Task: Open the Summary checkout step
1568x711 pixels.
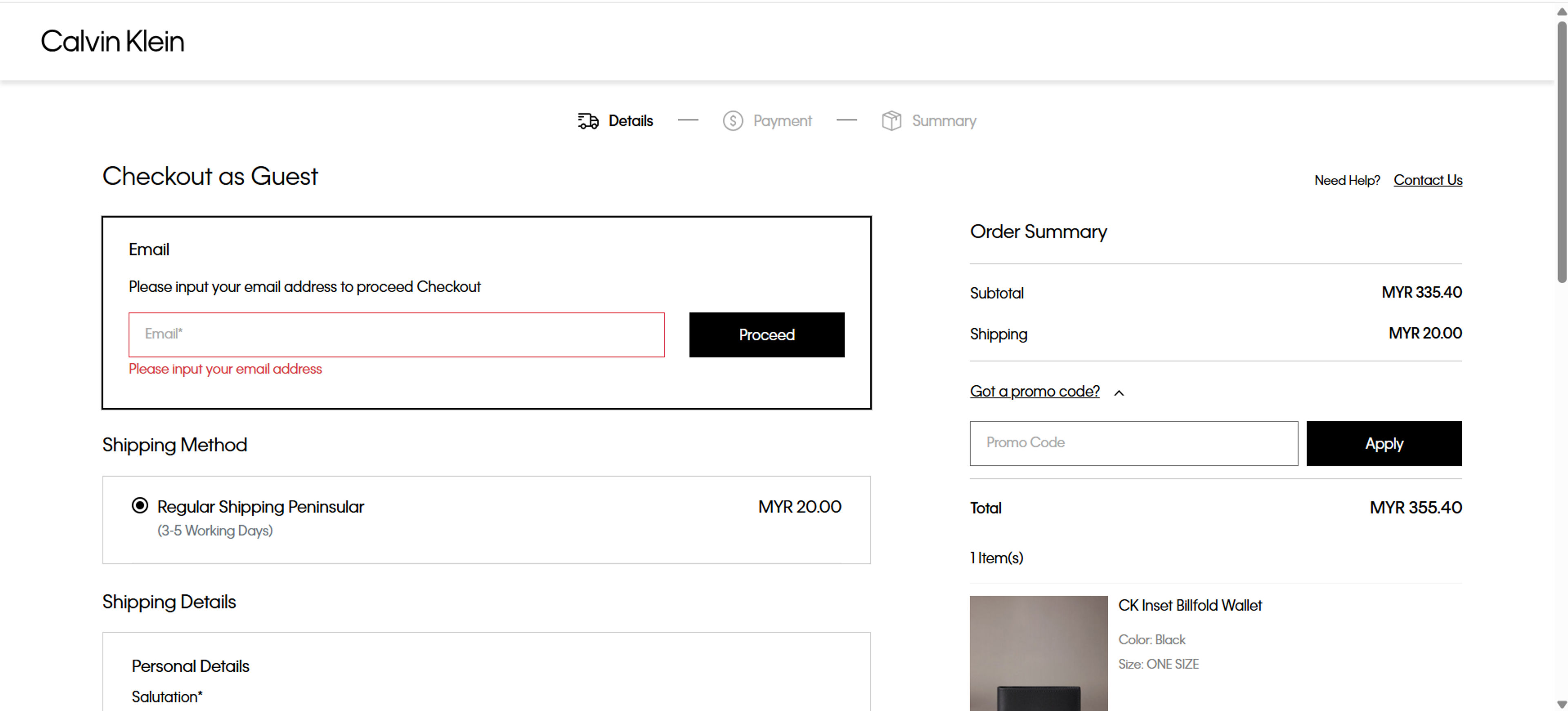Action: click(x=944, y=121)
